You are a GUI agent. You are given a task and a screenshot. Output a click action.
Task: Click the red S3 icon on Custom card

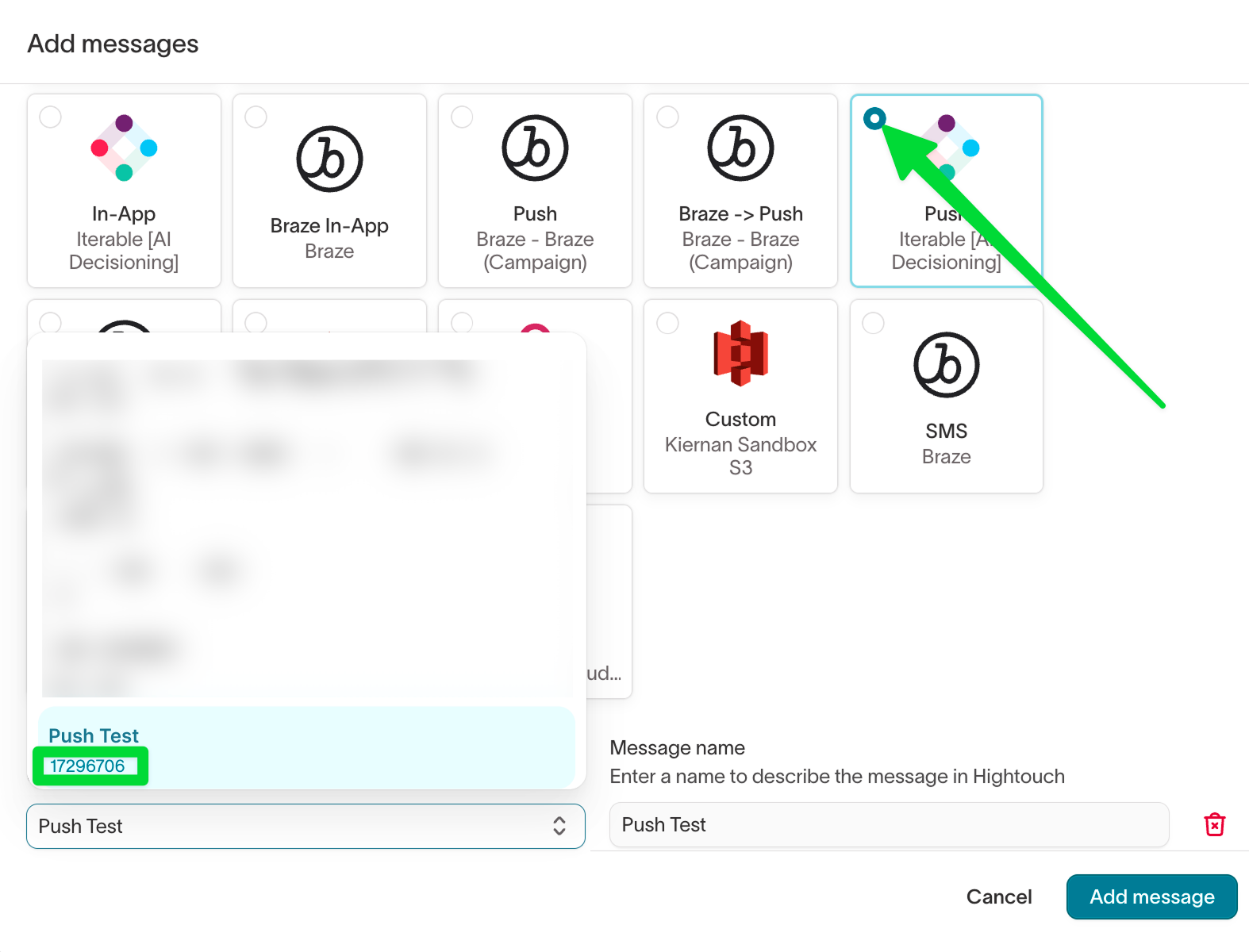coord(740,354)
